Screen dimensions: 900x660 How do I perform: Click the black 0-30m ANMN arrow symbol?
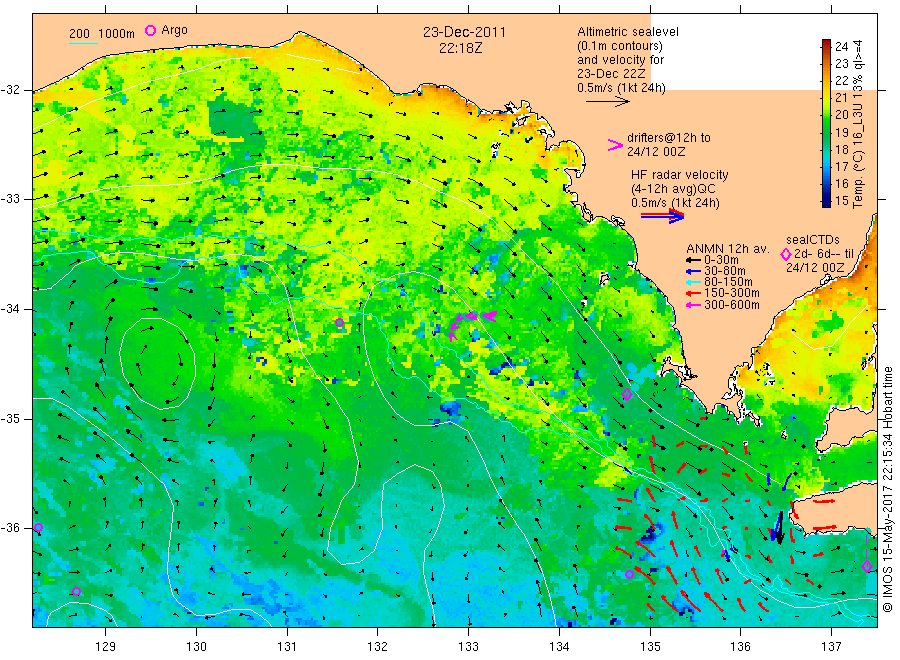coord(693,260)
